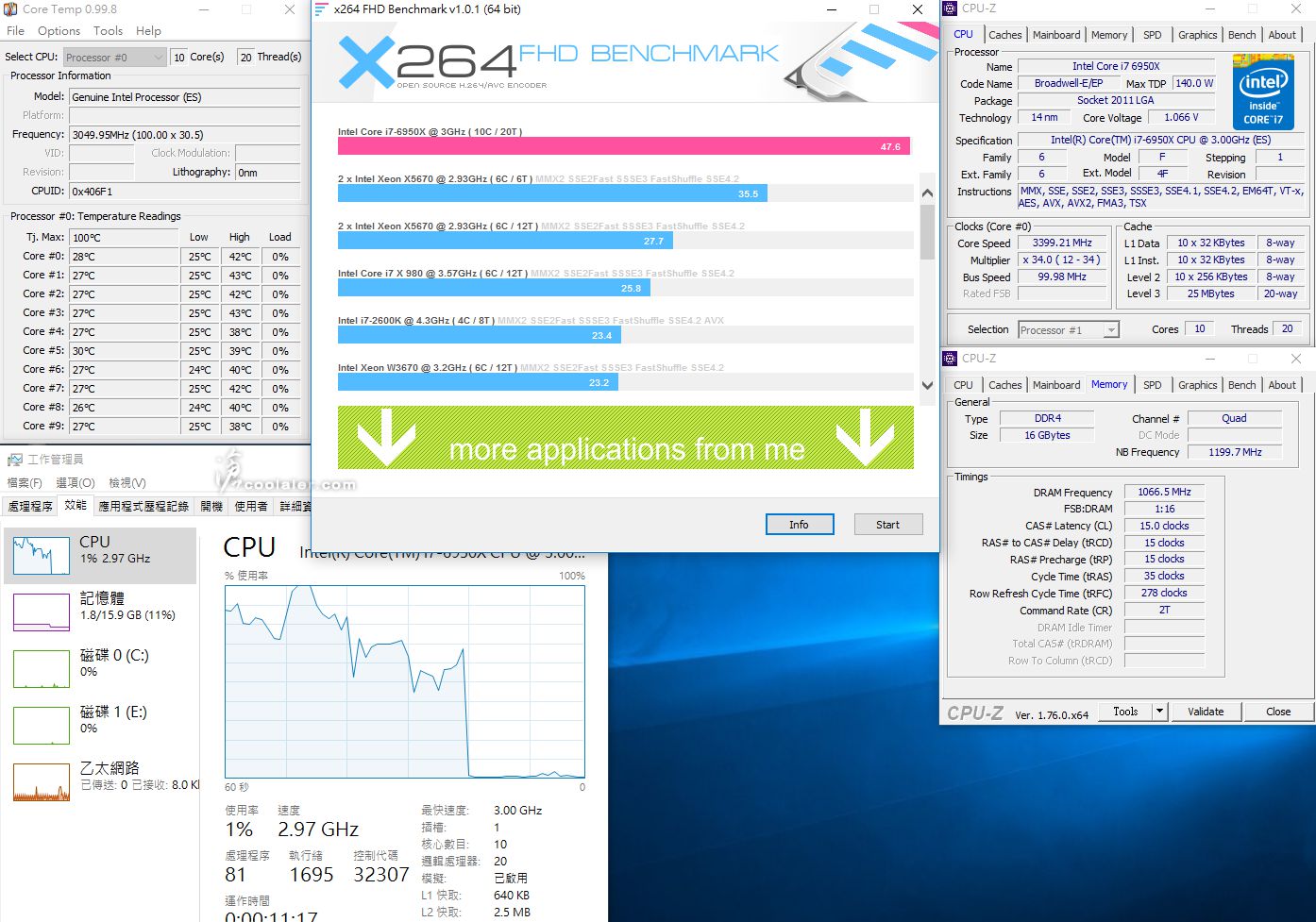The height and width of the screenshot is (922, 1316).
Task: Open the 檔案(F) menu in Task Manager
Action: (x=25, y=483)
